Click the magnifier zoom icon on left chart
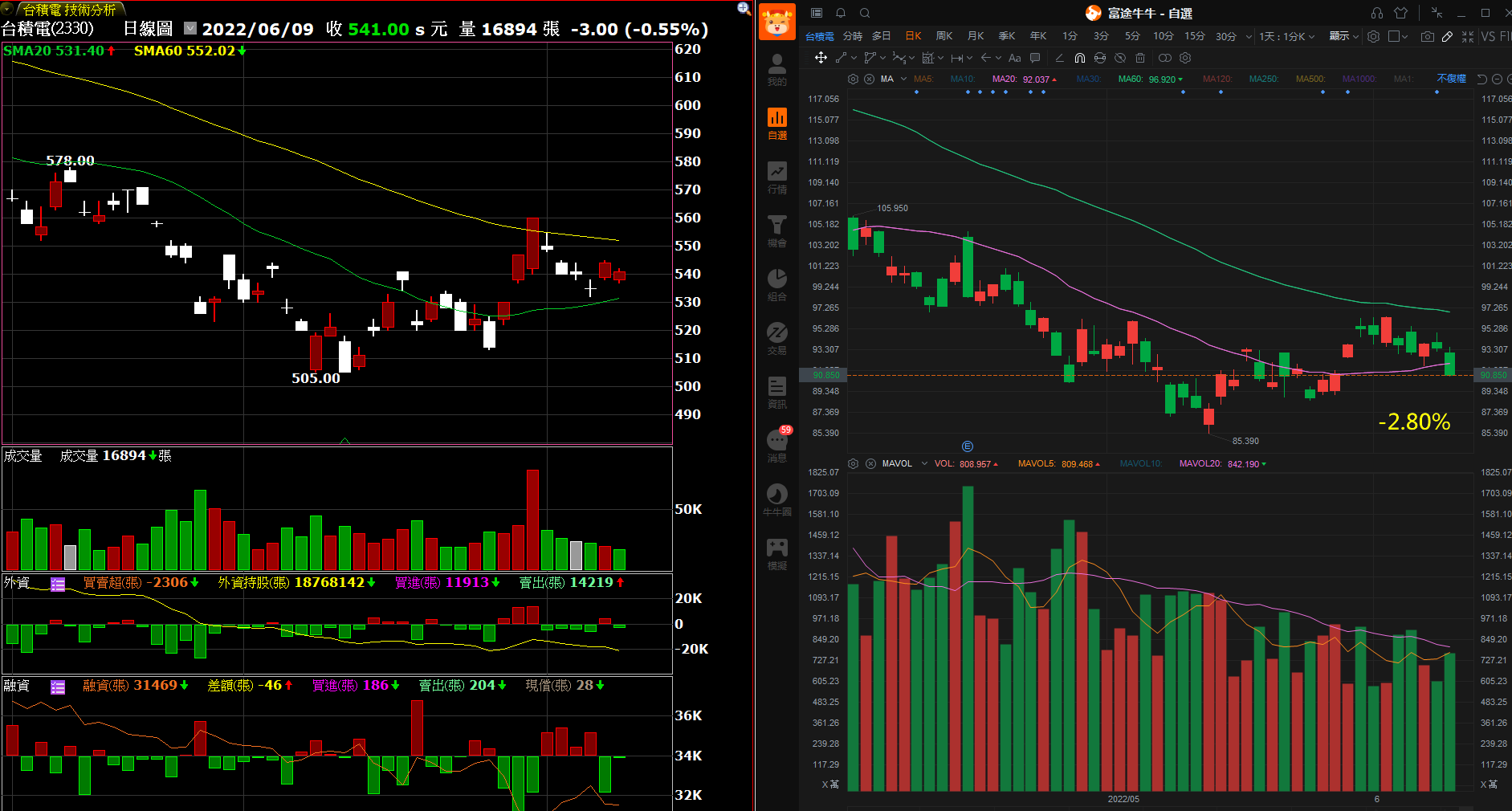 pos(744,9)
